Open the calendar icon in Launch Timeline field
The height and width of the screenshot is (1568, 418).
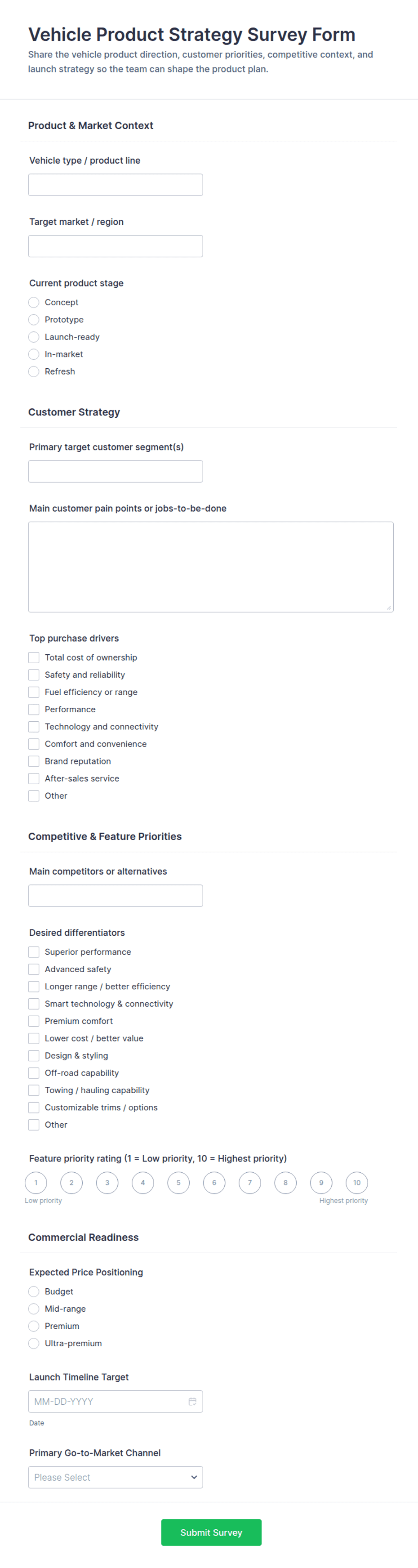pyautogui.click(x=192, y=1401)
